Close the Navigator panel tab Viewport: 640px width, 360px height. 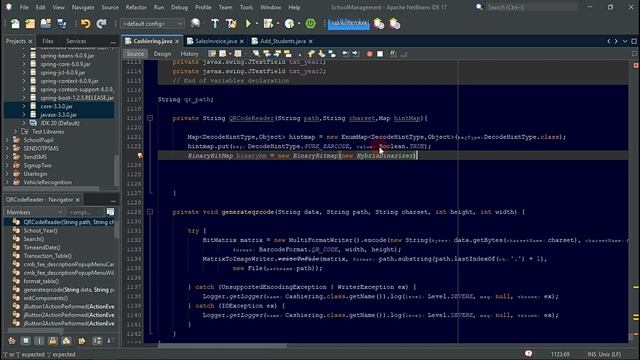[78, 200]
